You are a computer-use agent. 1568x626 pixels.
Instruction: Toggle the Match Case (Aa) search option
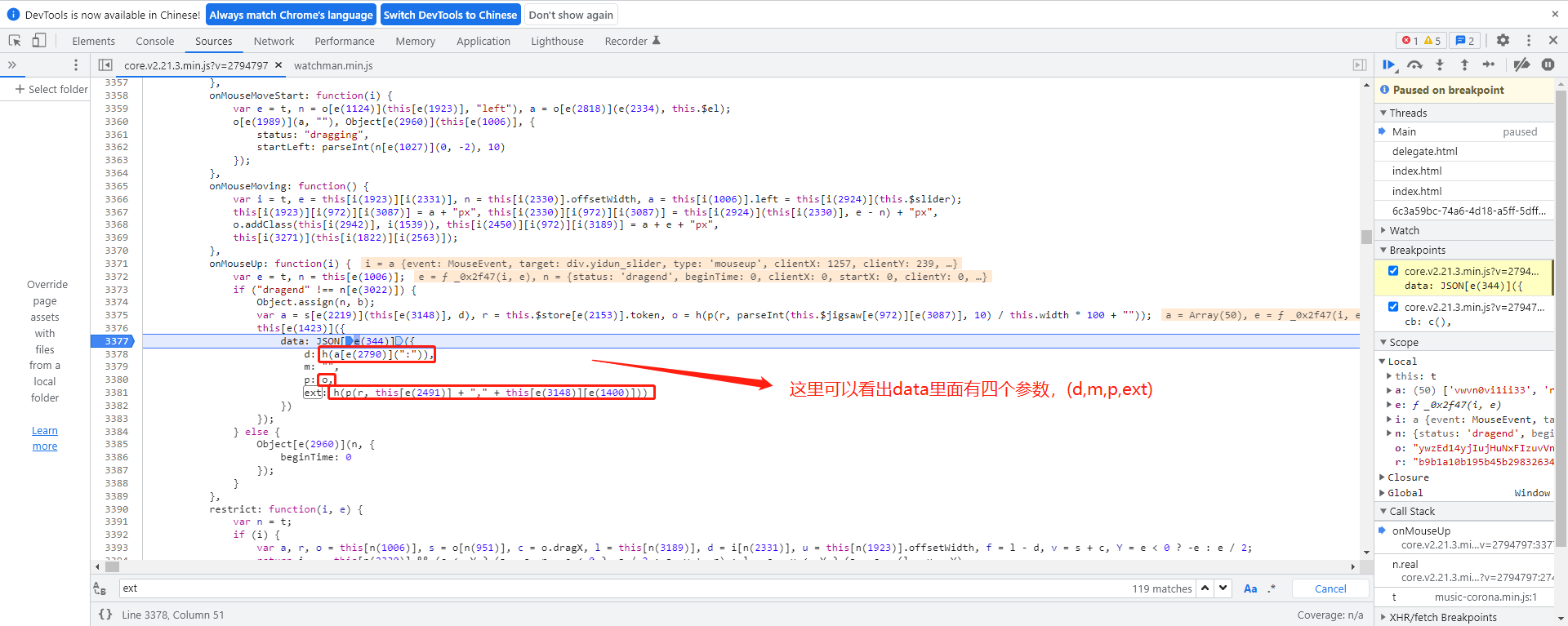(1249, 588)
